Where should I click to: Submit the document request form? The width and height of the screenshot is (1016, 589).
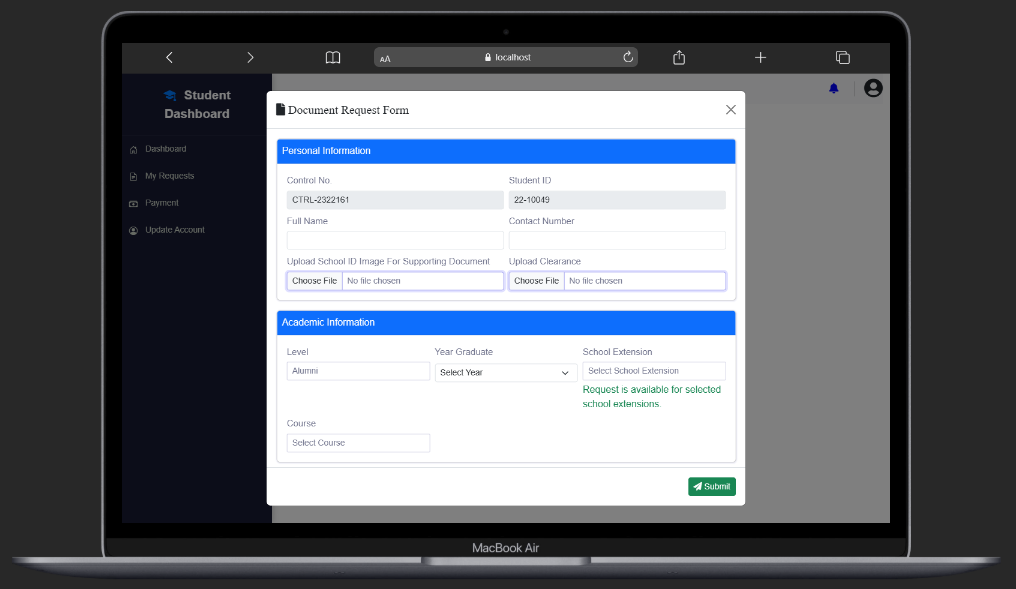tap(711, 487)
